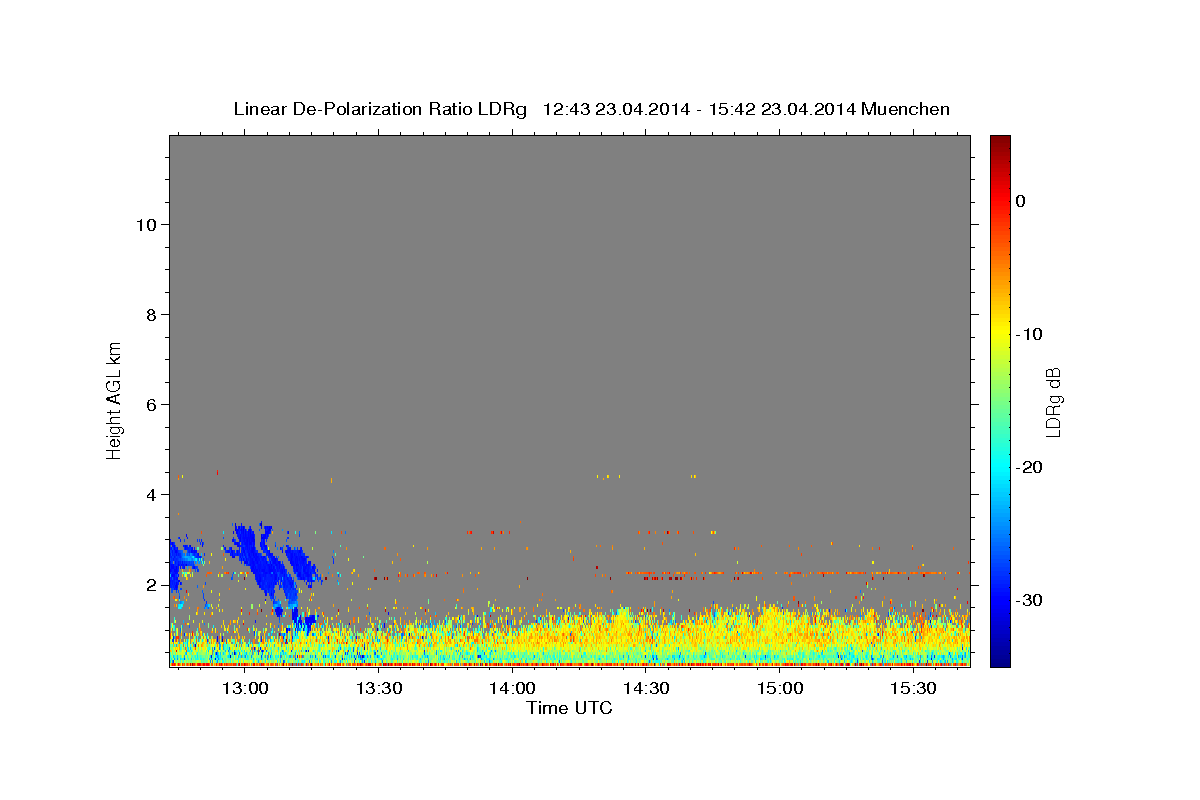Click the yellow boundary-layer region near 15:00
This screenshot has width=1200, height=800.
[780, 630]
